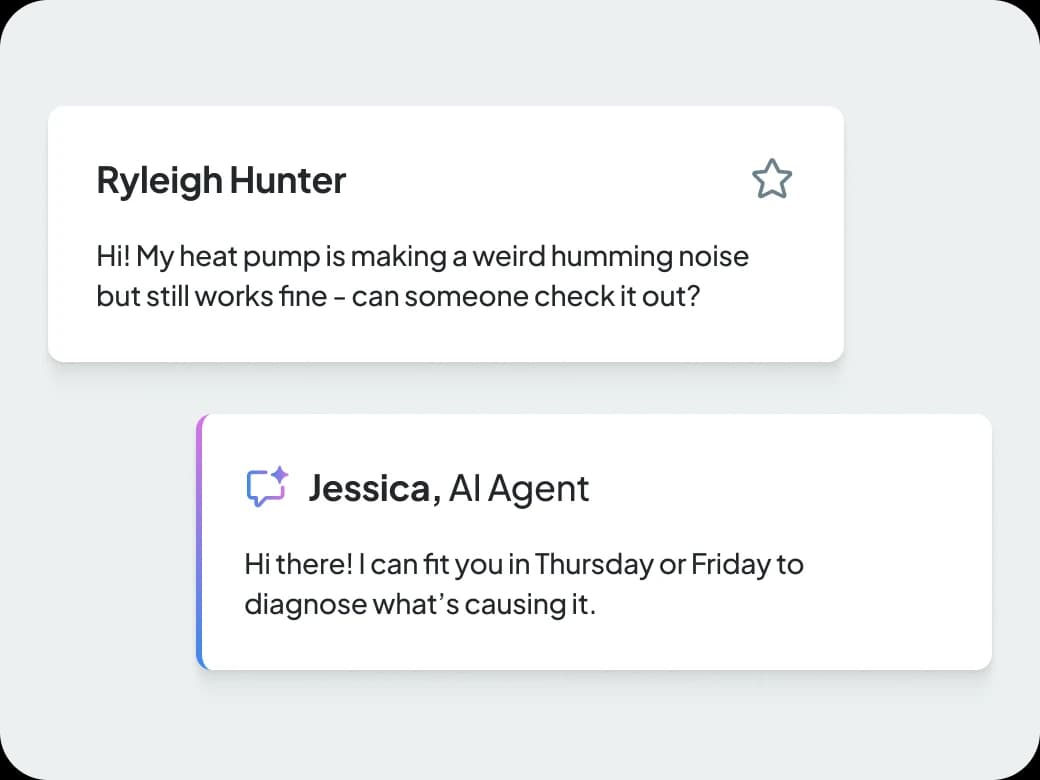Select the reply line mentioning Thursday or Friday
The width and height of the screenshot is (1040, 780).
pos(524,564)
